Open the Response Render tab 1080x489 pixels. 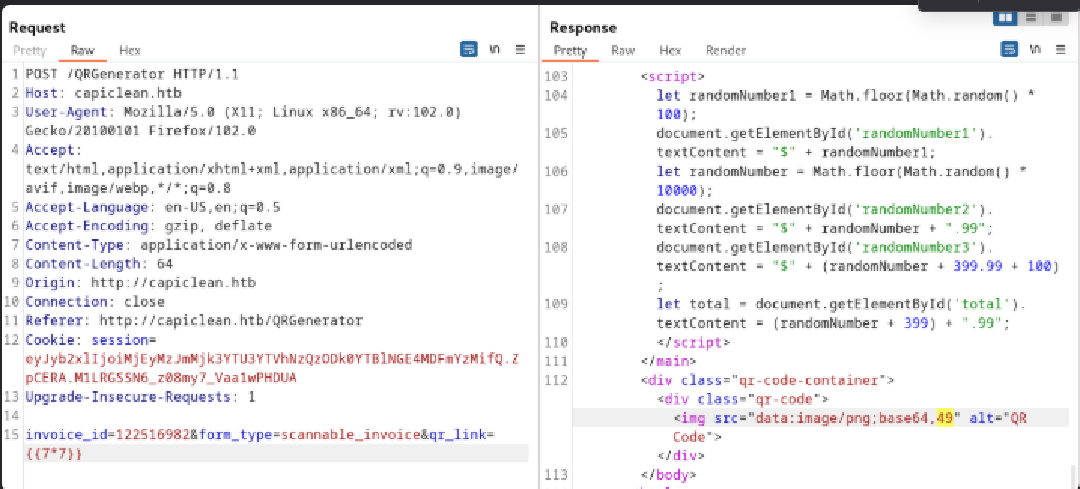(x=726, y=50)
